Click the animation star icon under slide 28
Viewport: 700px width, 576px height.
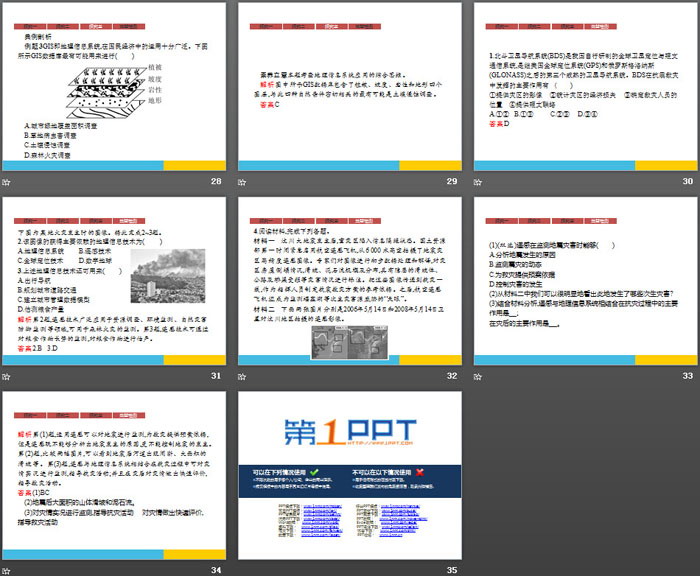[6, 182]
